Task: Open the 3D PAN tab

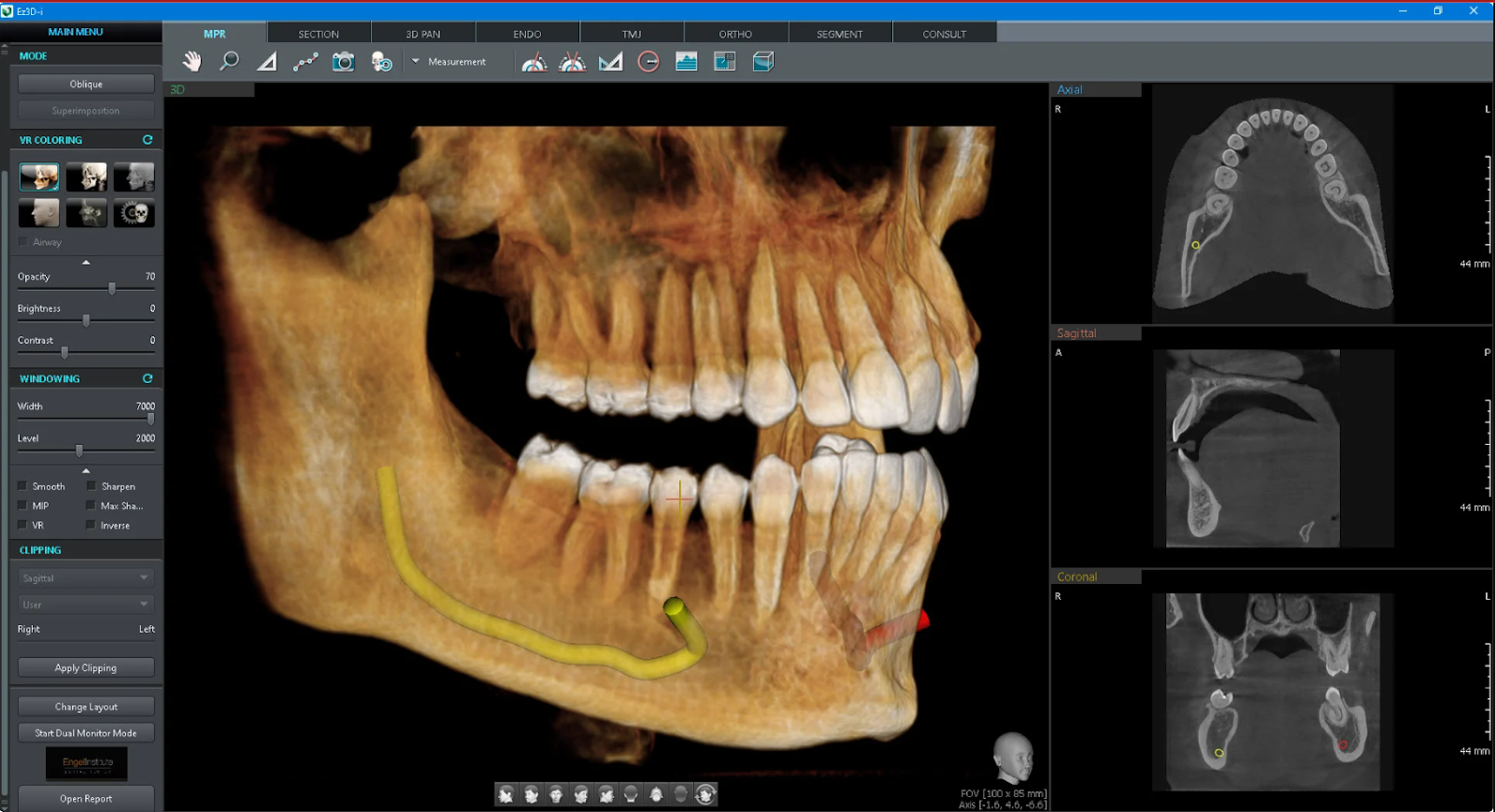Action: pos(422,34)
